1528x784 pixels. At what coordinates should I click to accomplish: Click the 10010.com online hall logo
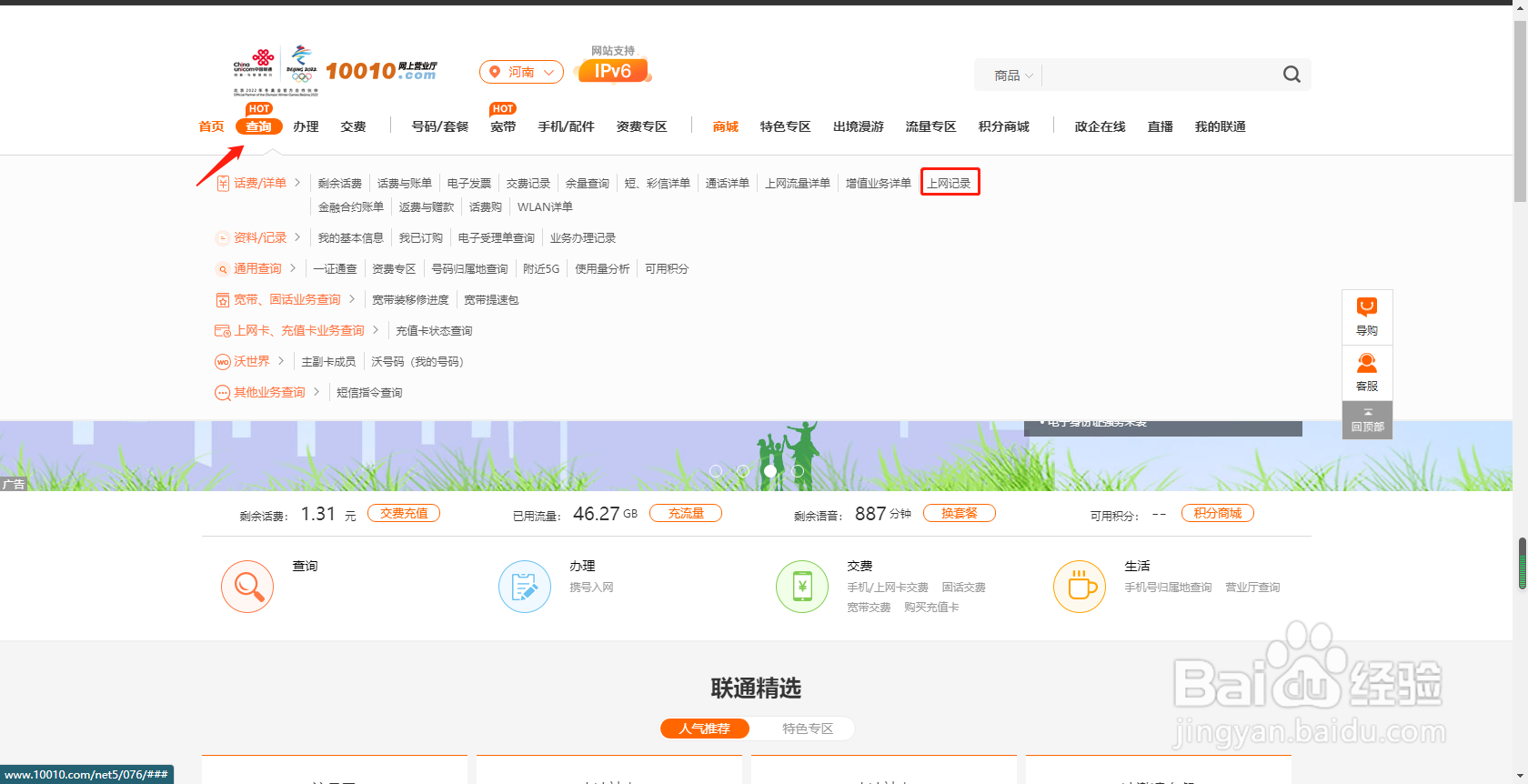tap(382, 71)
